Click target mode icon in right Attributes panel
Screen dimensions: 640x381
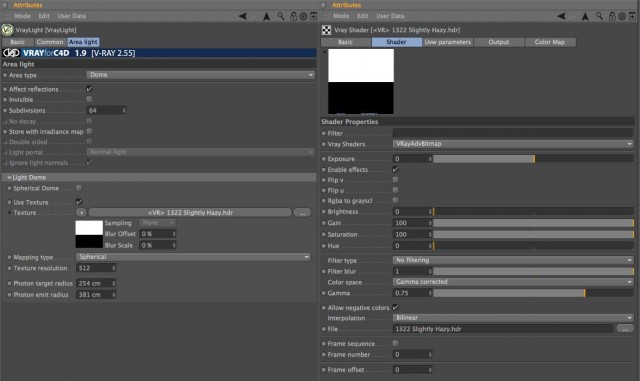622,16
